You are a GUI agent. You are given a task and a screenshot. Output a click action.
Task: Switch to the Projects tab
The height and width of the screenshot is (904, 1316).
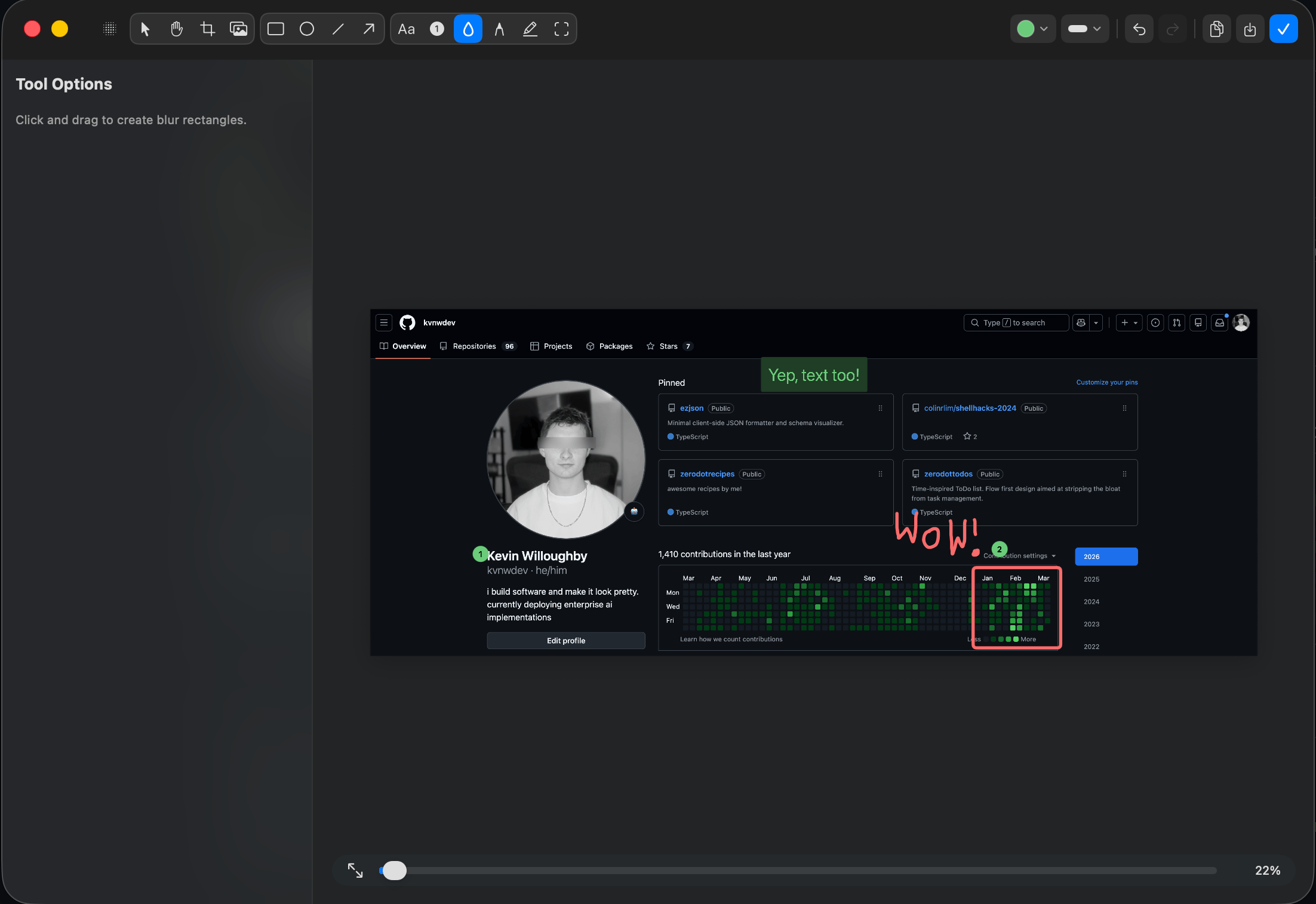(551, 346)
